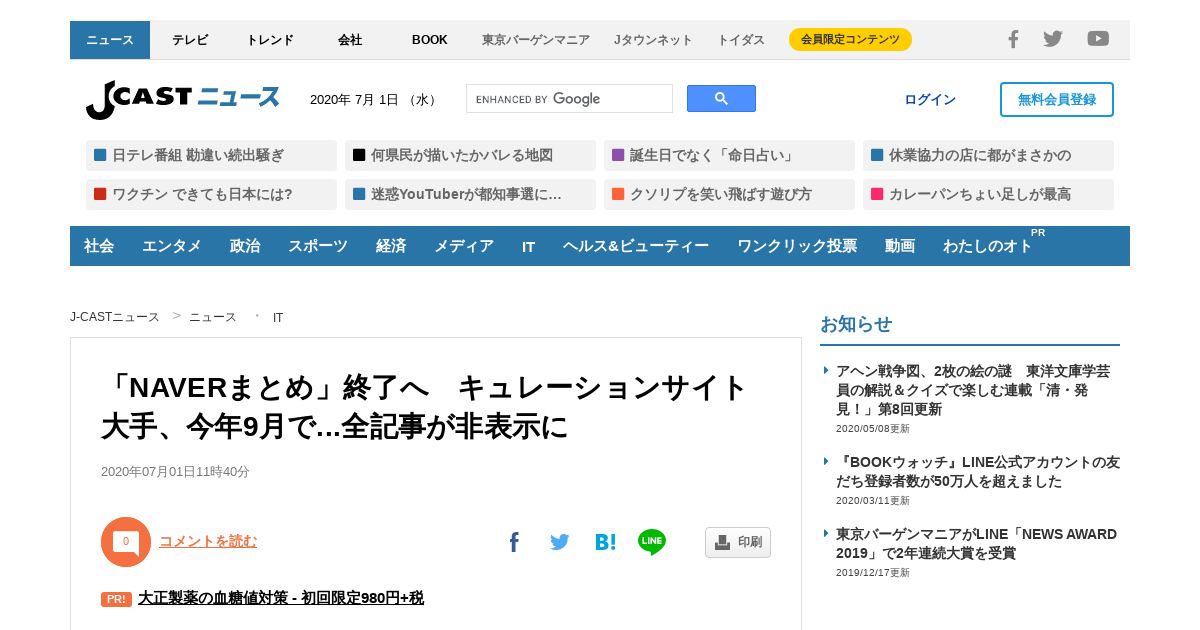Click the 2020/03/11更新 date text
The height and width of the screenshot is (630, 1200).
coord(873,501)
